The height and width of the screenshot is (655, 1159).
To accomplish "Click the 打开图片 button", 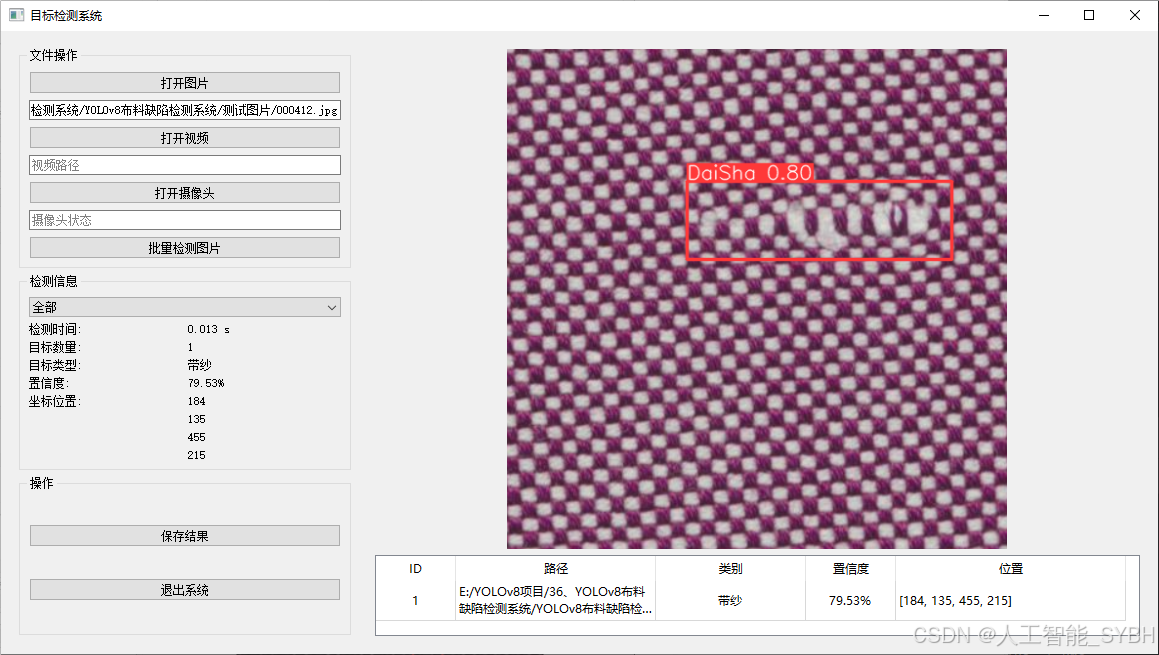I will [185, 83].
